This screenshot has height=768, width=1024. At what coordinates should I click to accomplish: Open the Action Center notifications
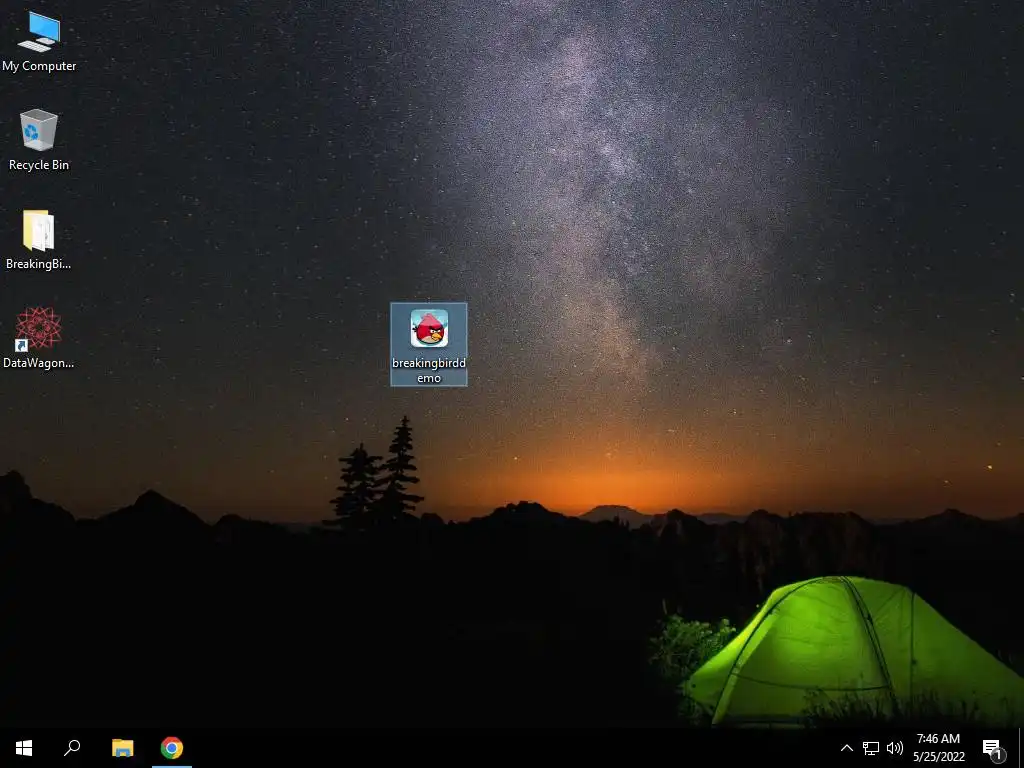(993, 748)
